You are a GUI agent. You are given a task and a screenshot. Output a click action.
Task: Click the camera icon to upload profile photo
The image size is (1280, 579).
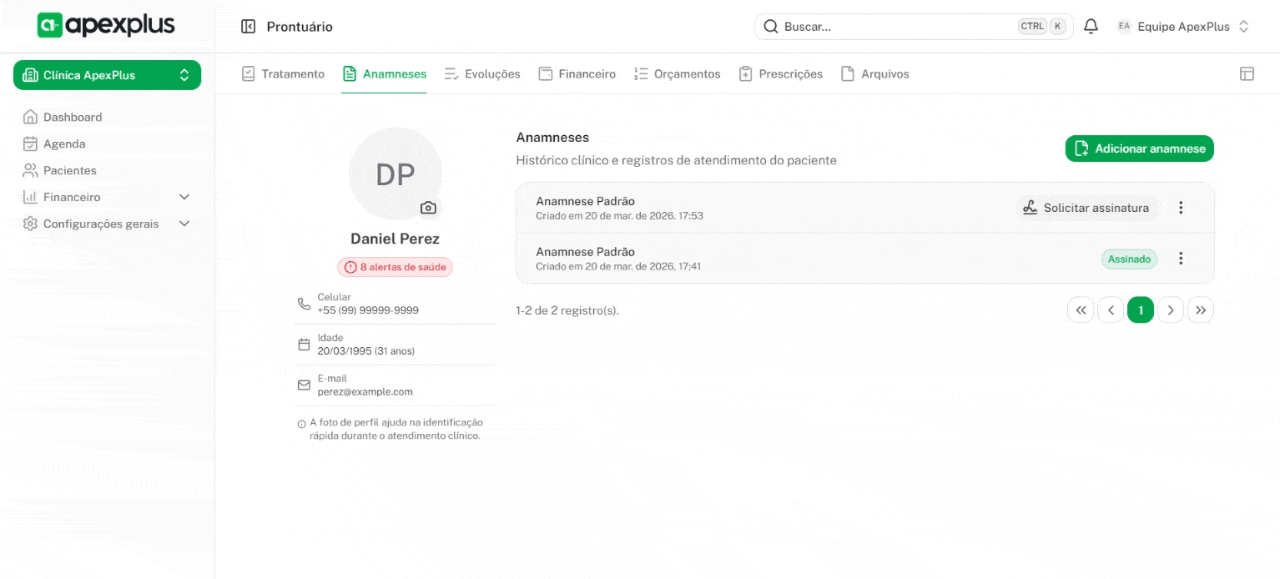click(428, 208)
